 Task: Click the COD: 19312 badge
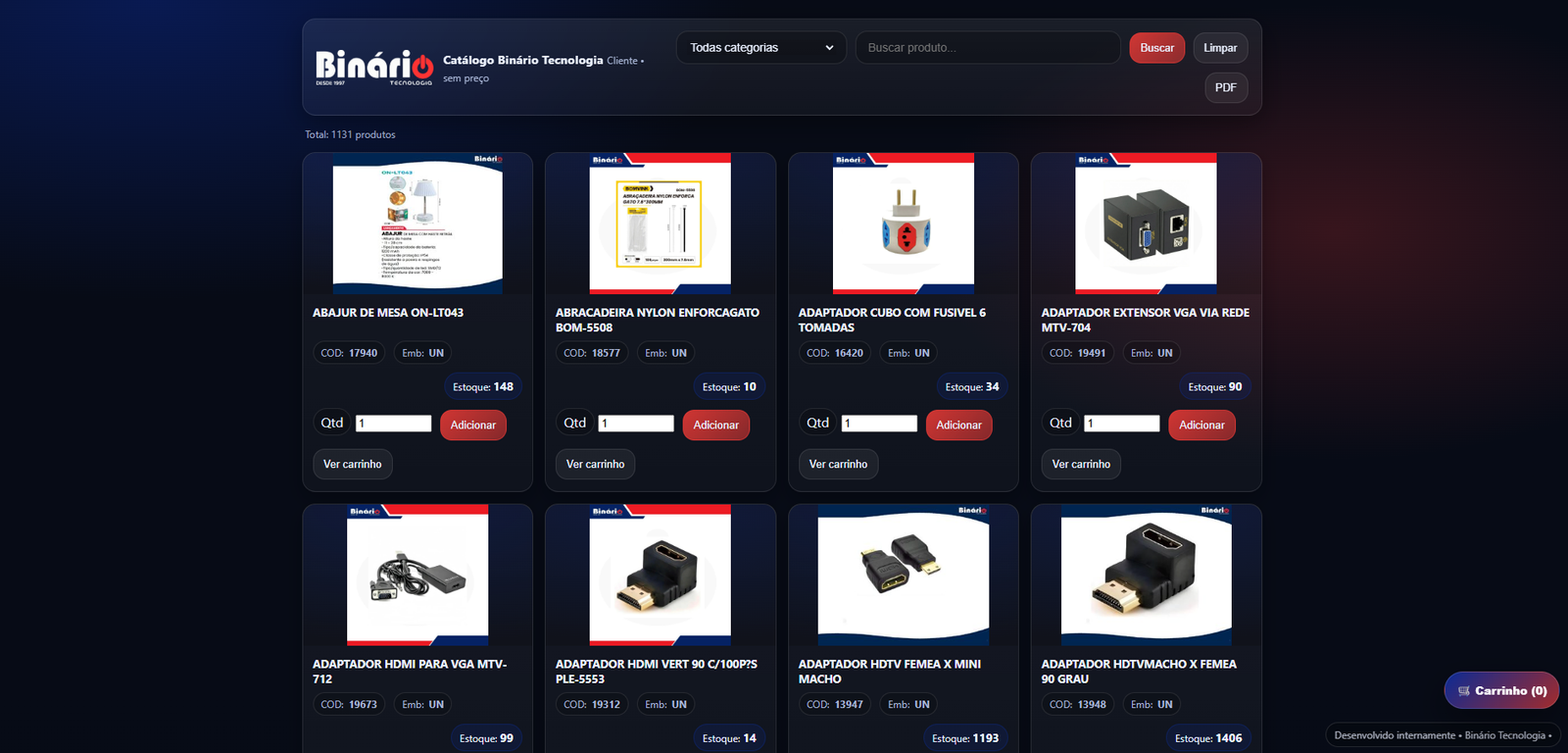coord(592,704)
